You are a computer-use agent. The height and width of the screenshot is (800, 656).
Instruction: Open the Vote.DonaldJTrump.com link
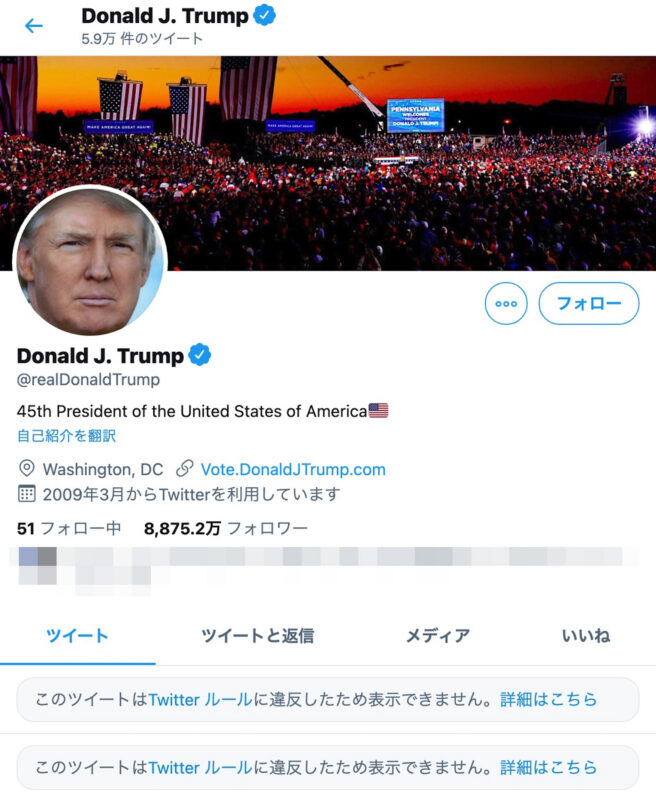293,469
